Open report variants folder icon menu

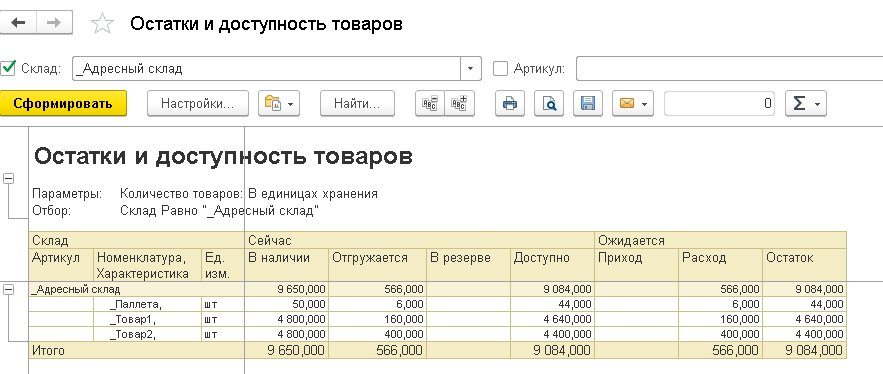(279, 104)
